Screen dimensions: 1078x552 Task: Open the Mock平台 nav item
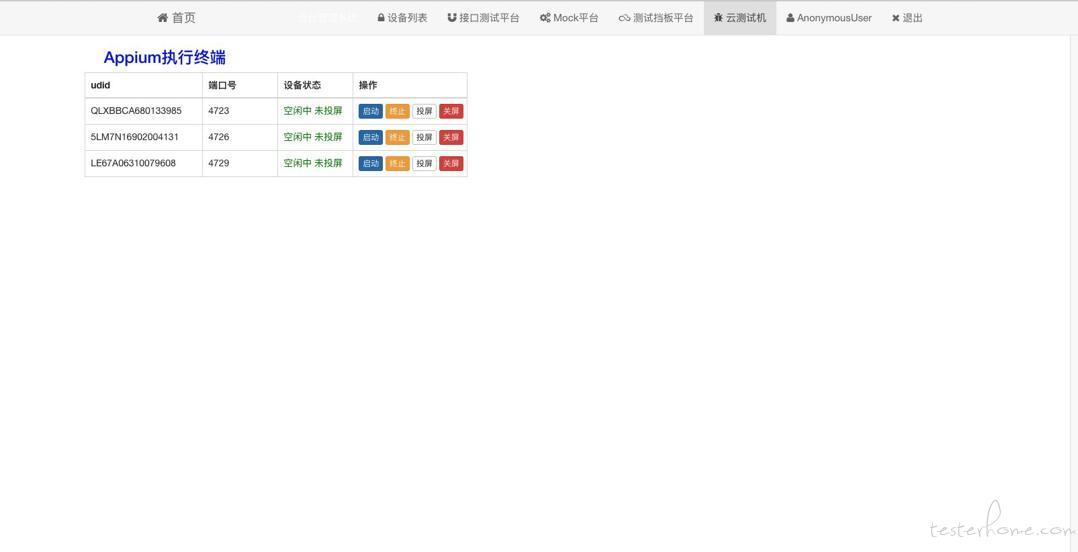[569, 18]
